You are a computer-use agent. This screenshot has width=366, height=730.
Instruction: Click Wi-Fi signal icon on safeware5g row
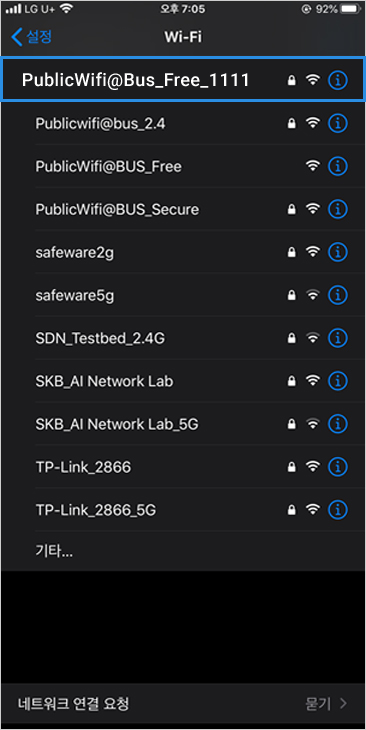point(313,295)
